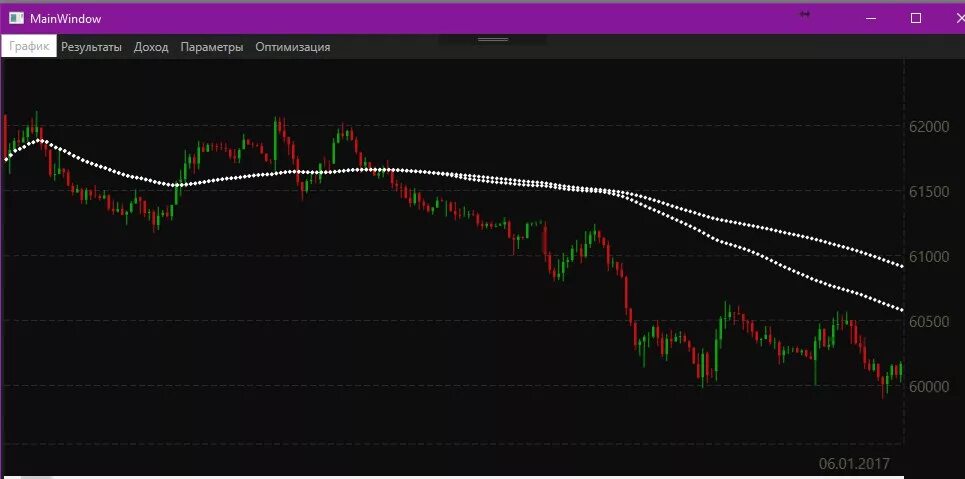
Task: Click the 62000 price axis label
Action: pos(929,127)
